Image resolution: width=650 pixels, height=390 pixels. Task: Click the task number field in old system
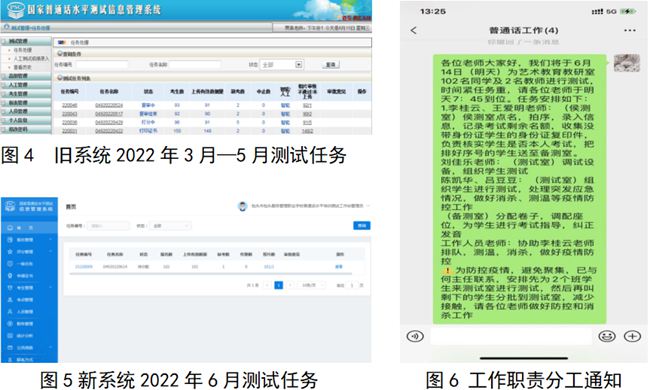(102, 65)
